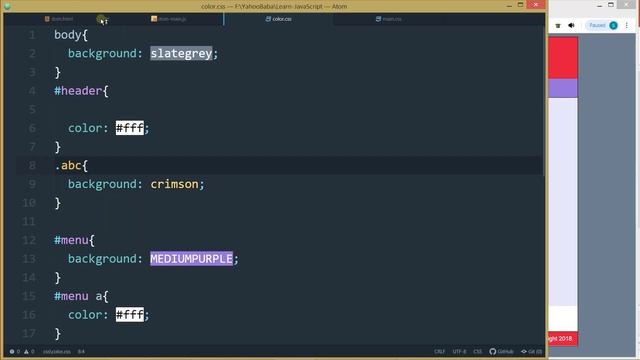
Task: Click the speaker mute icon in browser
Action: coord(571,25)
